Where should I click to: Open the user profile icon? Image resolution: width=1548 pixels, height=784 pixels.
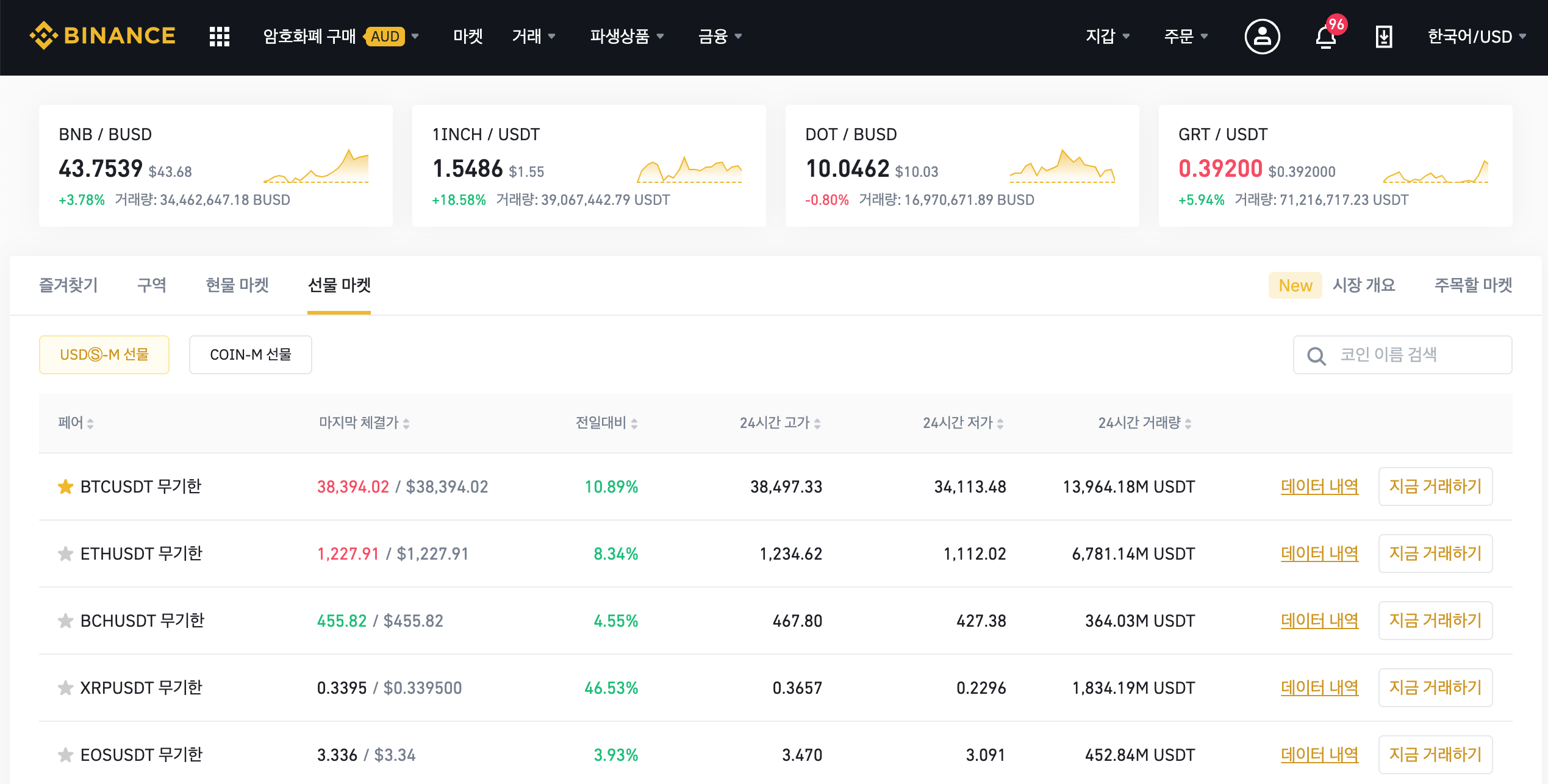1262,37
